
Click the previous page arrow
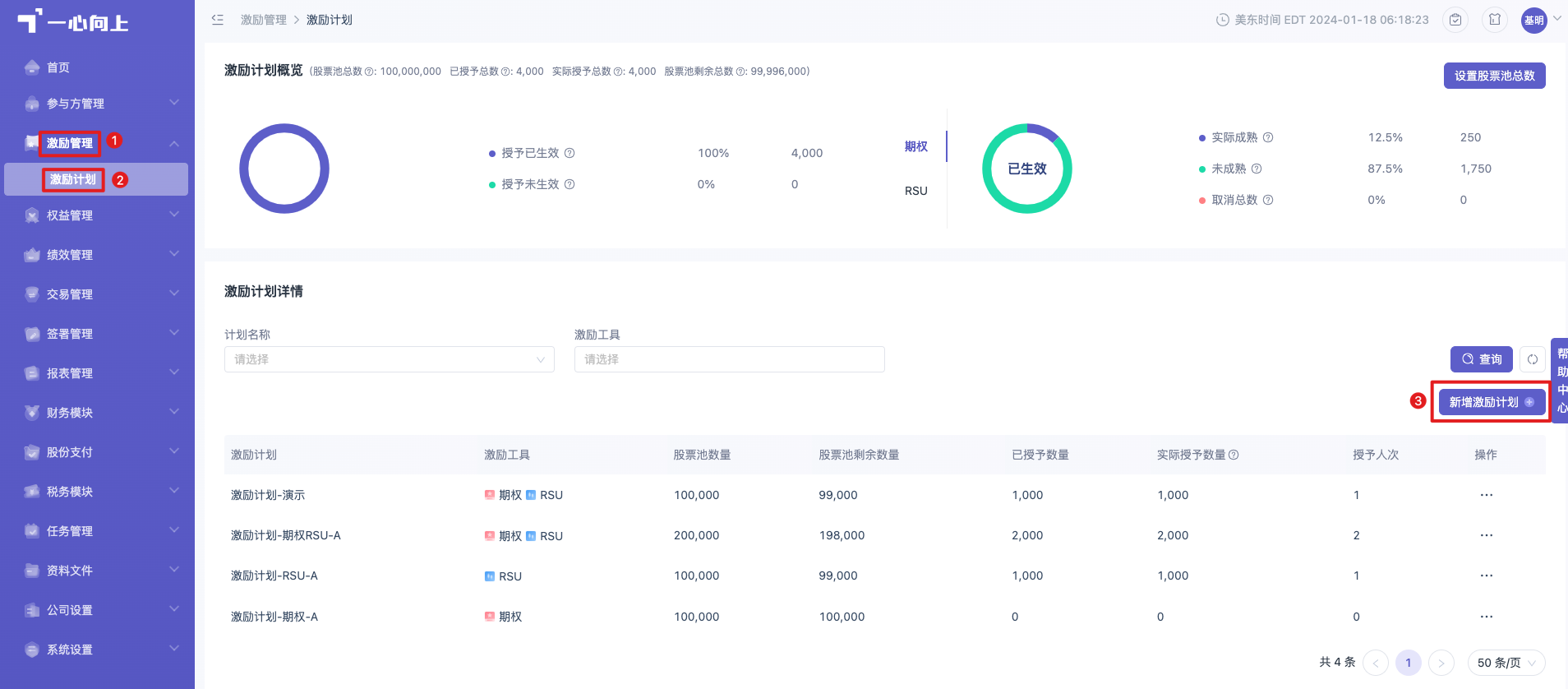point(1376,663)
